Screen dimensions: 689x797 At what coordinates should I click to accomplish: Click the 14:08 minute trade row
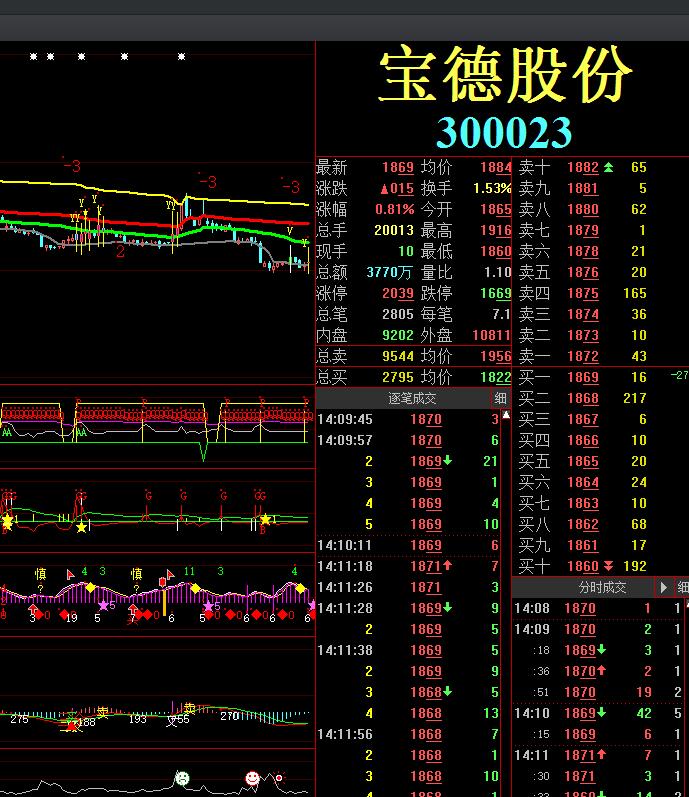pyautogui.click(x=599, y=608)
